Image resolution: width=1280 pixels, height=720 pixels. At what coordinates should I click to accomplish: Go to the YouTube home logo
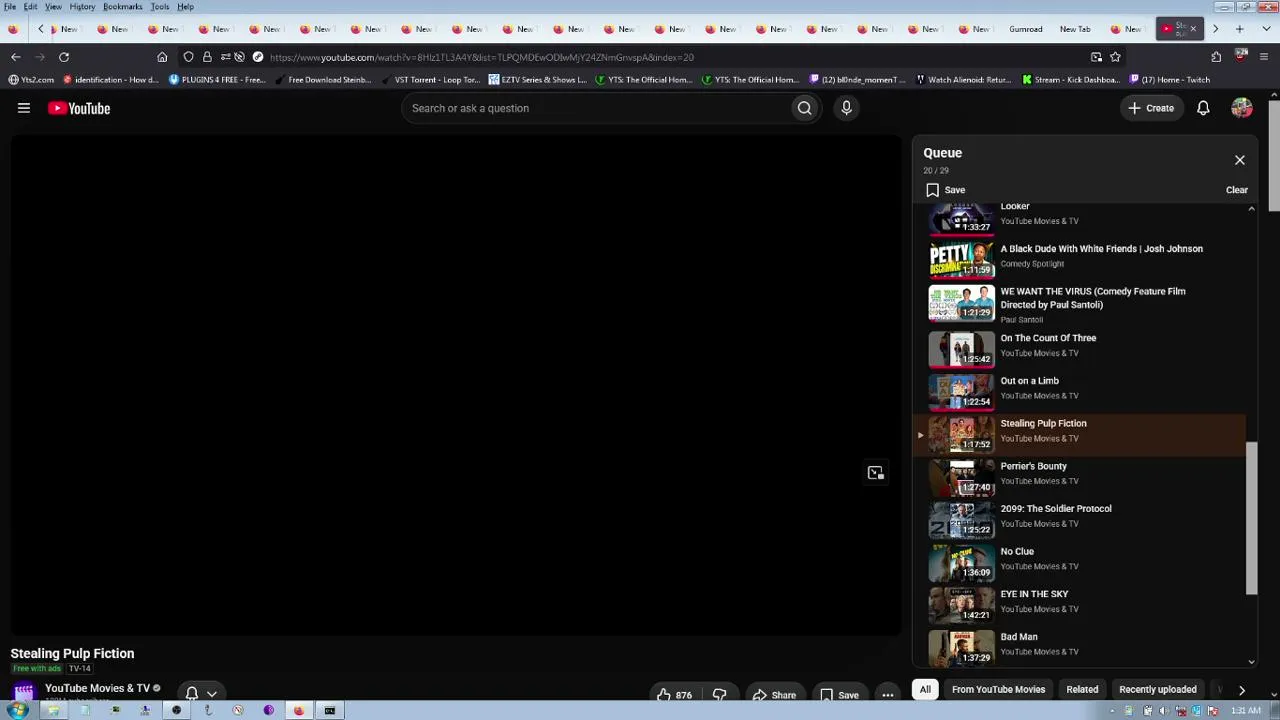click(79, 108)
